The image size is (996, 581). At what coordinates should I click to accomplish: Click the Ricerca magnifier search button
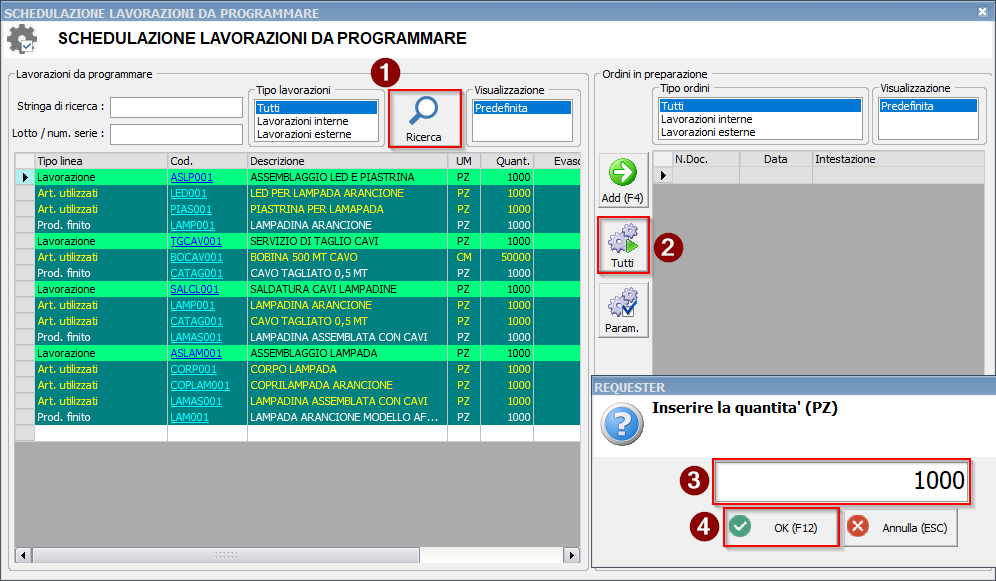tap(424, 118)
